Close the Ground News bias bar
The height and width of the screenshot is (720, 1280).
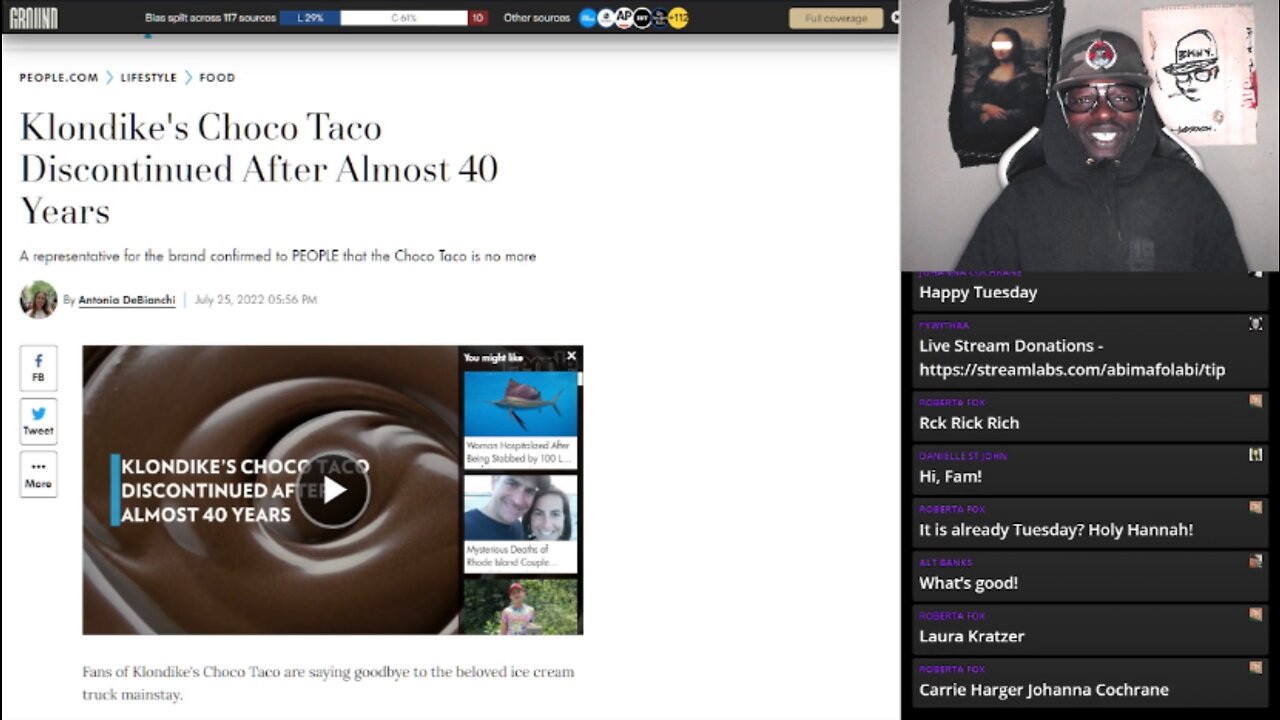[x=895, y=17]
